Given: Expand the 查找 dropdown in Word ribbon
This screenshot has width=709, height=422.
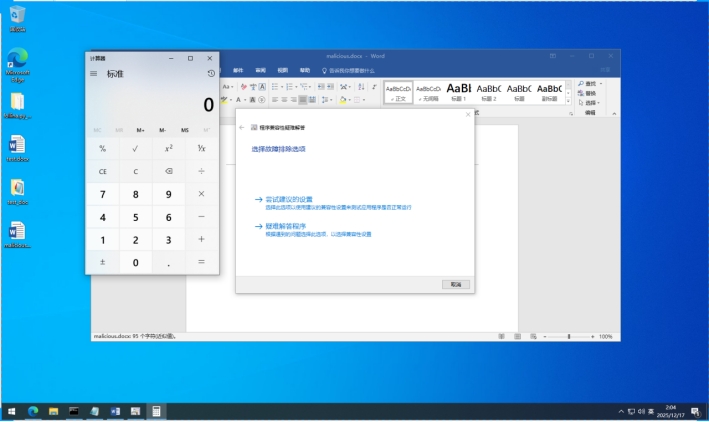Looking at the screenshot, I should pyautogui.click(x=601, y=83).
